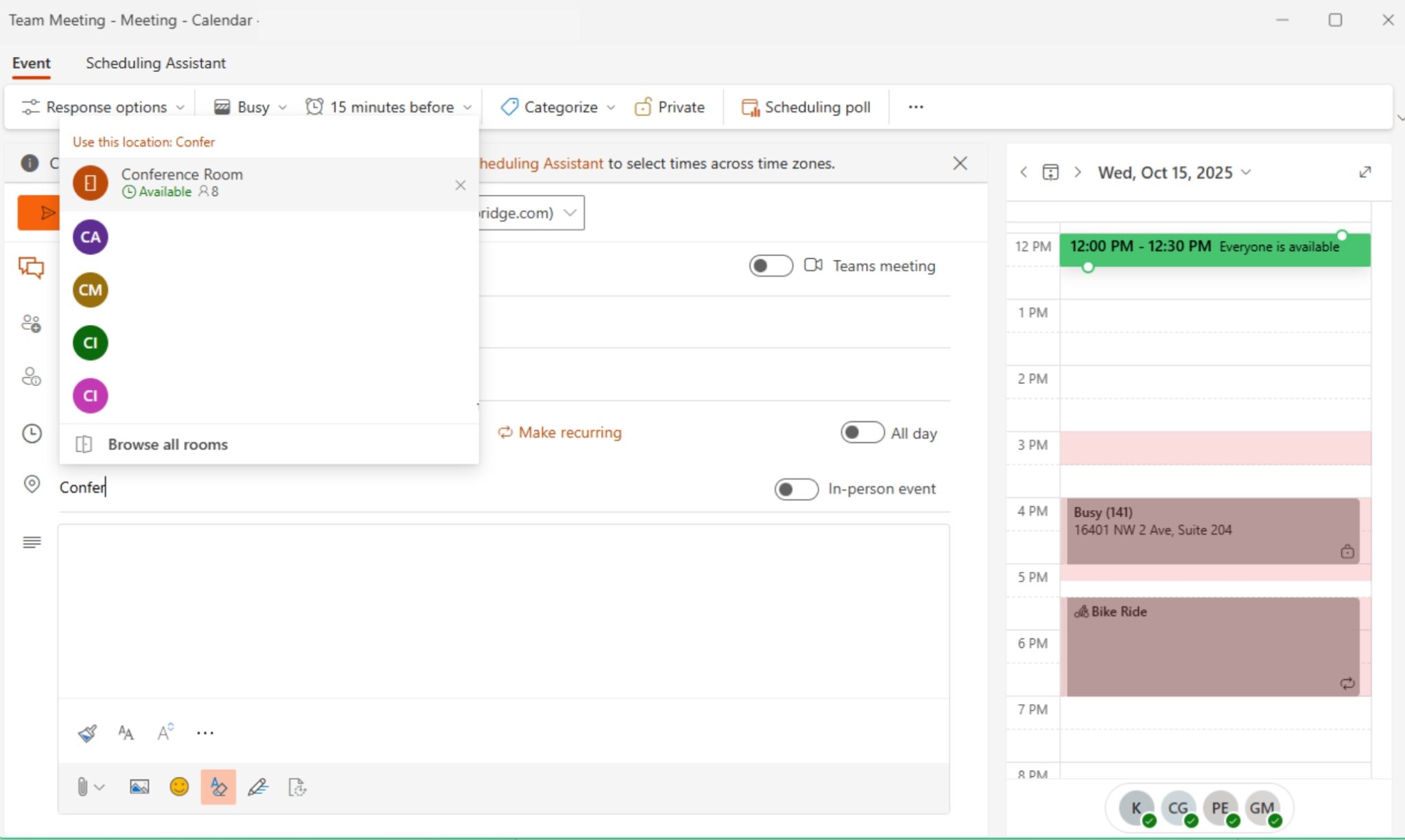Select the Conference Room suggestion
Image resolution: width=1405 pixels, height=840 pixels.
(x=269, y=183)
